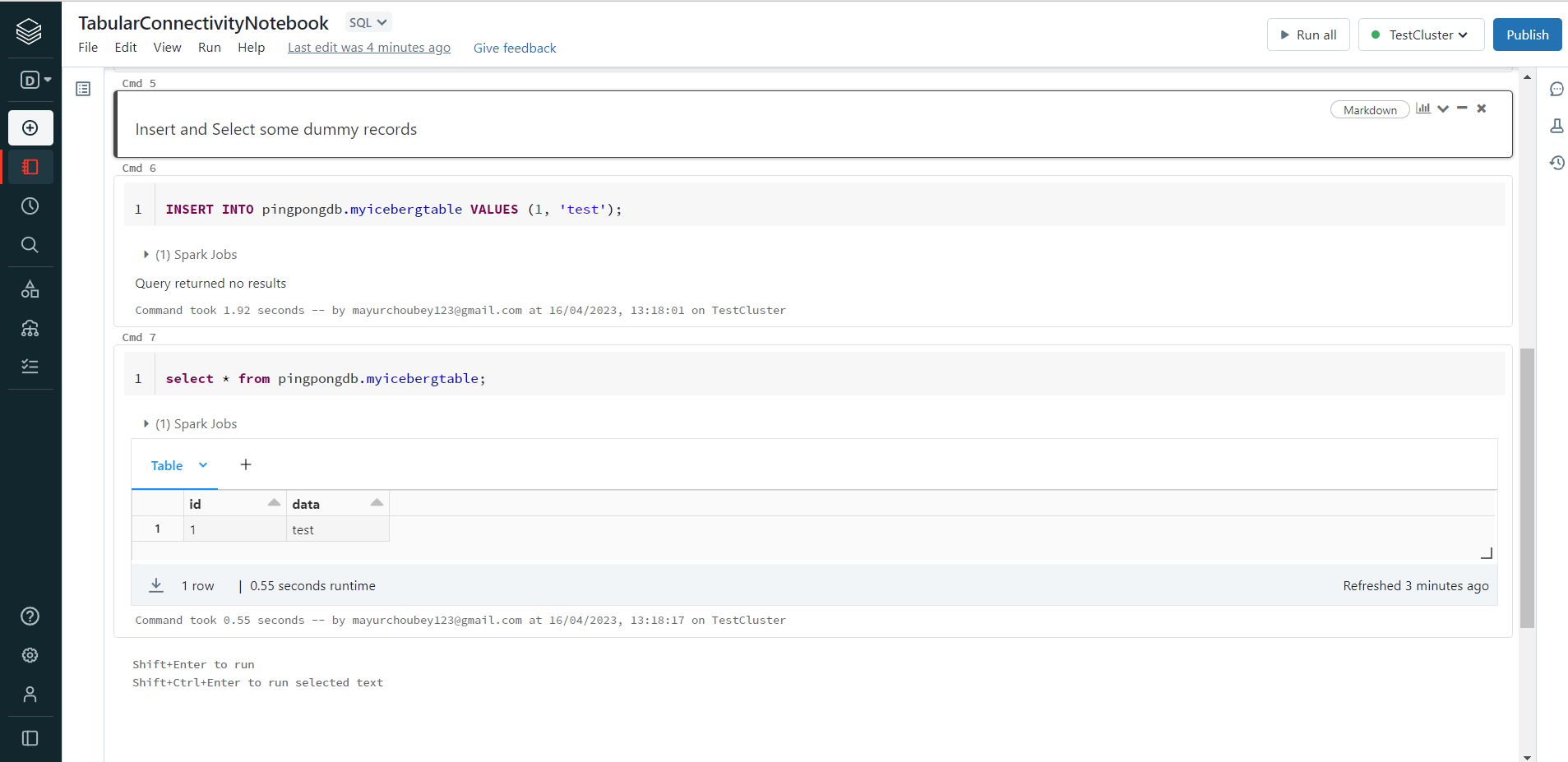The image size is (1568, 762).
Task: Open the MLflow experiments panel
Action: click(1557, 126)
